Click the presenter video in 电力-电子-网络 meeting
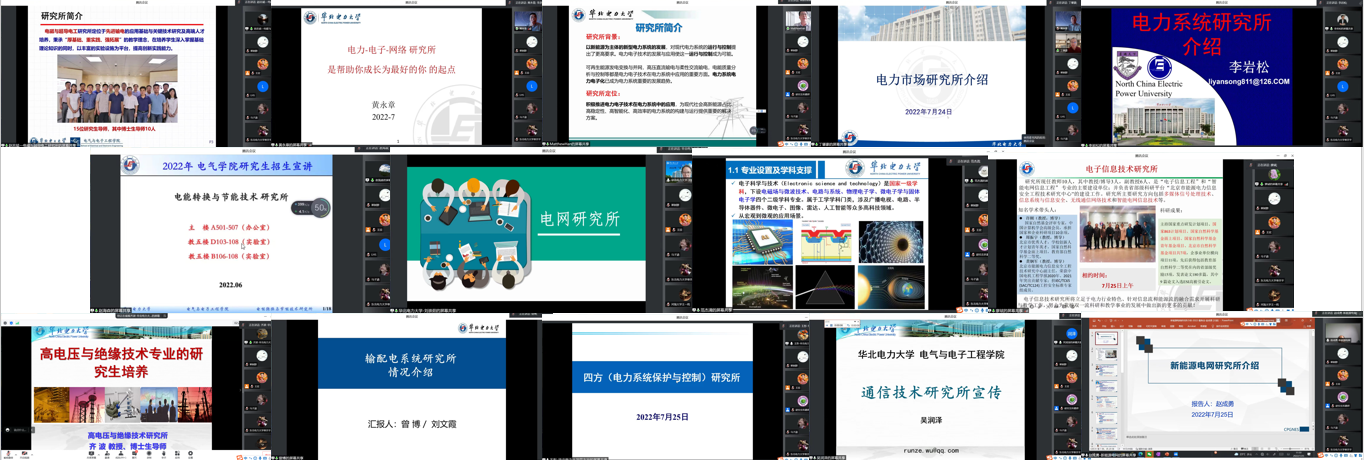1364x460 pixels. tap(530, 21)
